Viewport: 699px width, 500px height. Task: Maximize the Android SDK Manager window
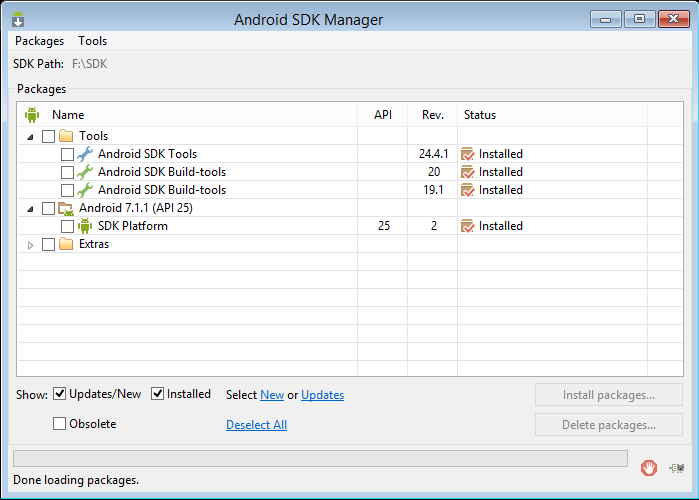pos(639,19)
